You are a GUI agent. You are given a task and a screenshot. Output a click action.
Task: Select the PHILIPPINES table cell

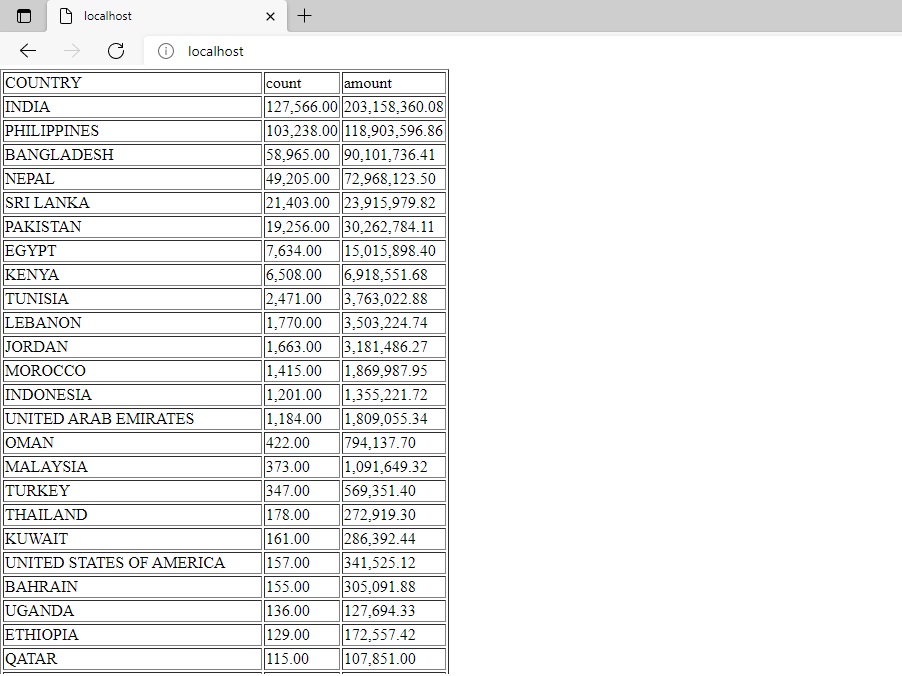[50, 131]
